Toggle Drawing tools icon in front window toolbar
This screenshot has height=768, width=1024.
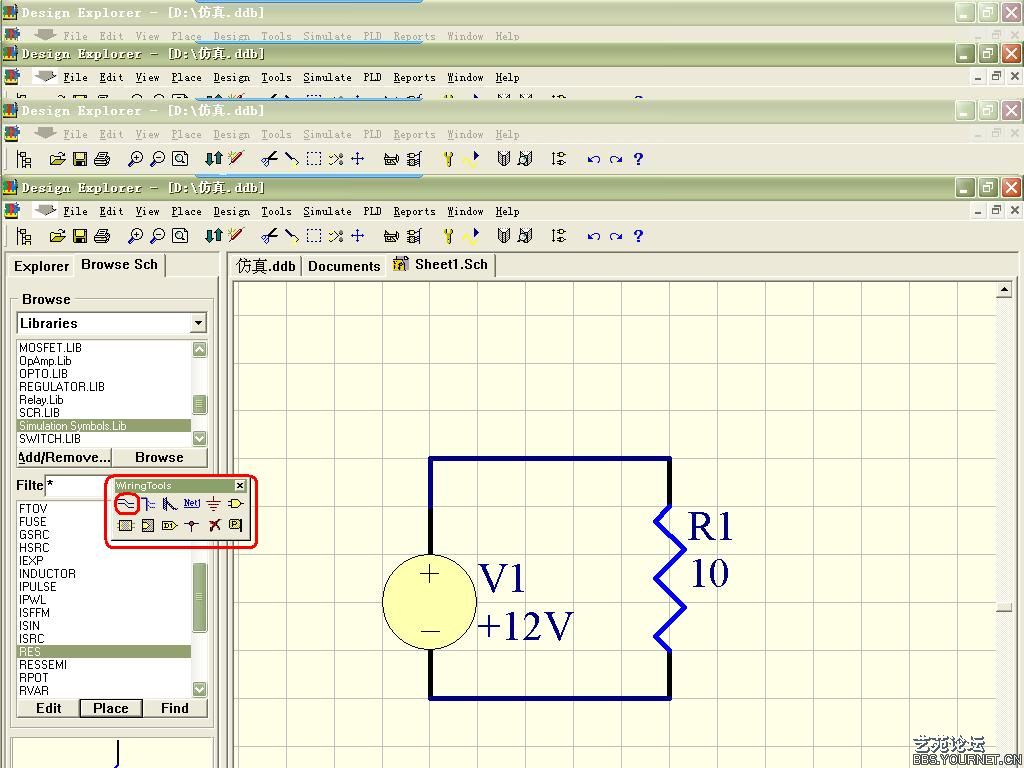click(x=391, y=236)
